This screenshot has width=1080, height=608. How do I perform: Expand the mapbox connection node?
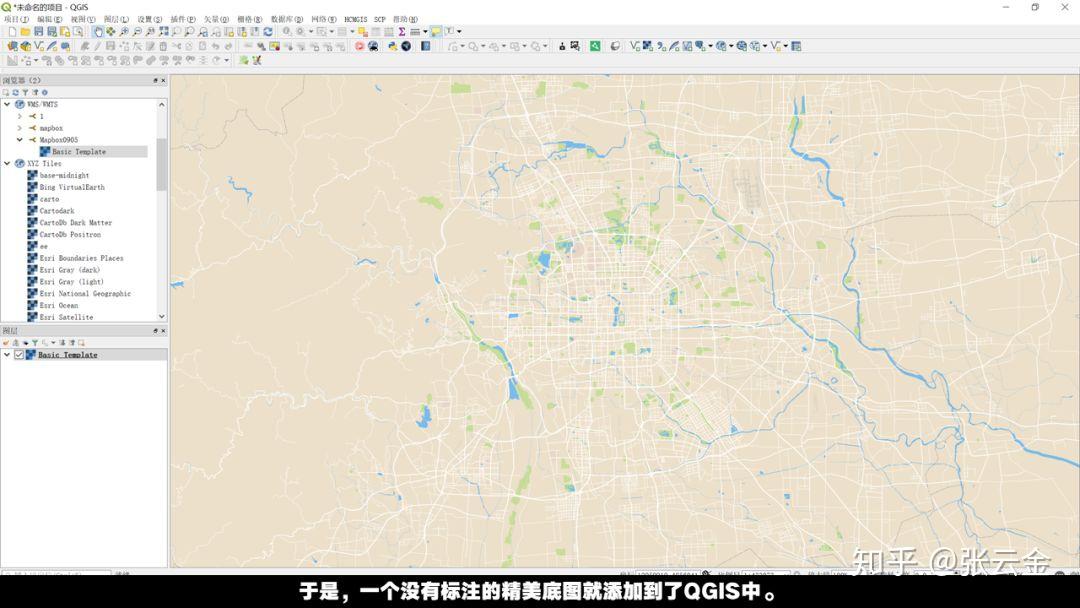(19, 128)
